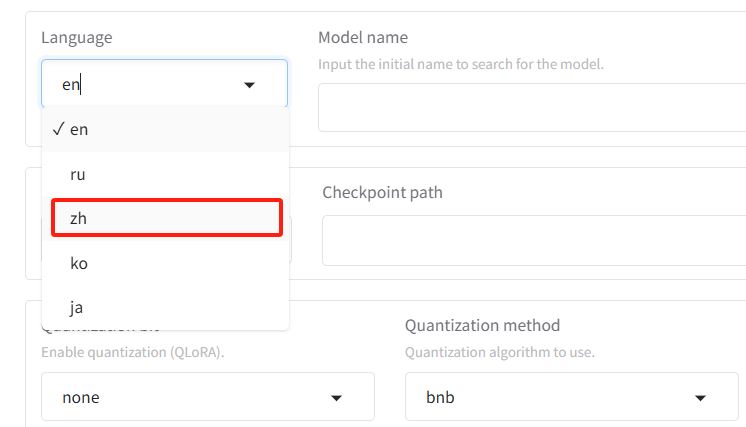Screen dimensions: 746x427
Task: Click into the Checkpoint path input box
Action: (534, 240)
